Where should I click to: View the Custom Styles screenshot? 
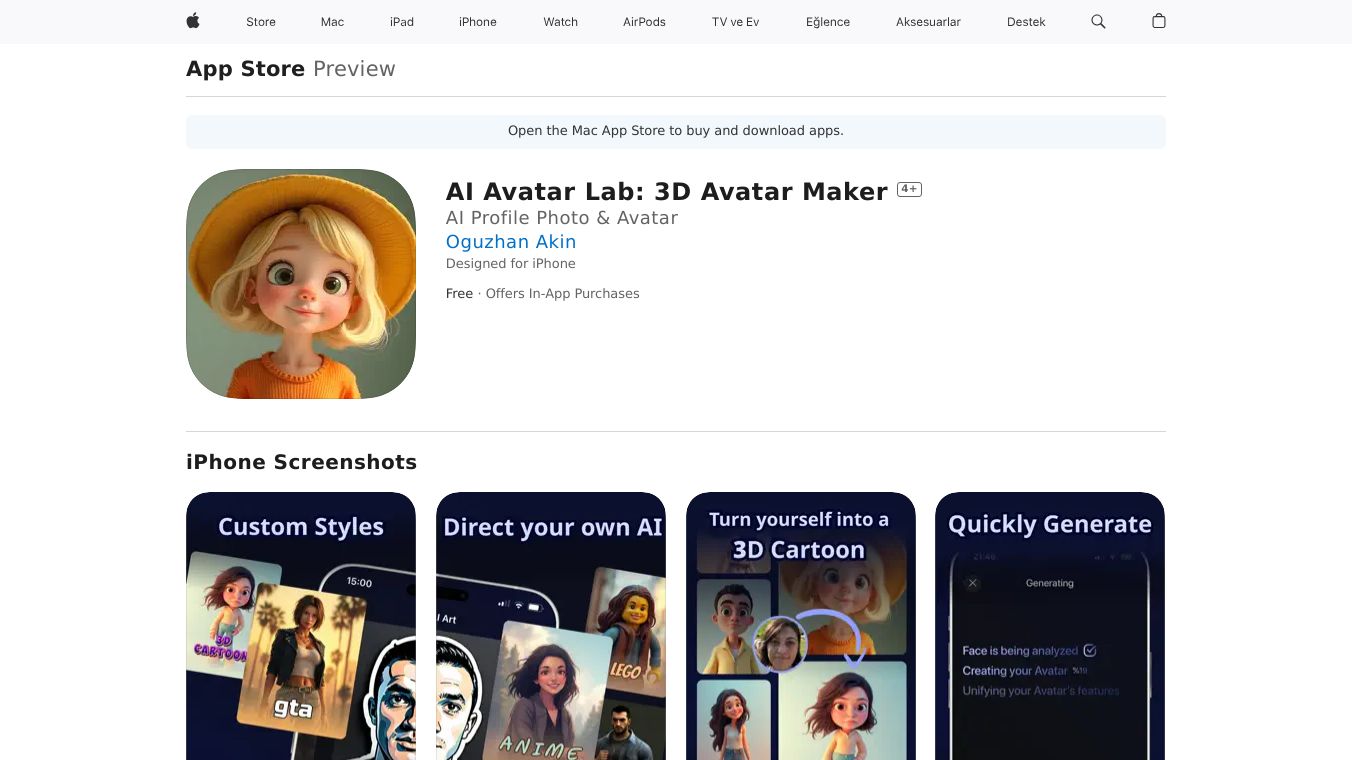click(x=301, y=626)
